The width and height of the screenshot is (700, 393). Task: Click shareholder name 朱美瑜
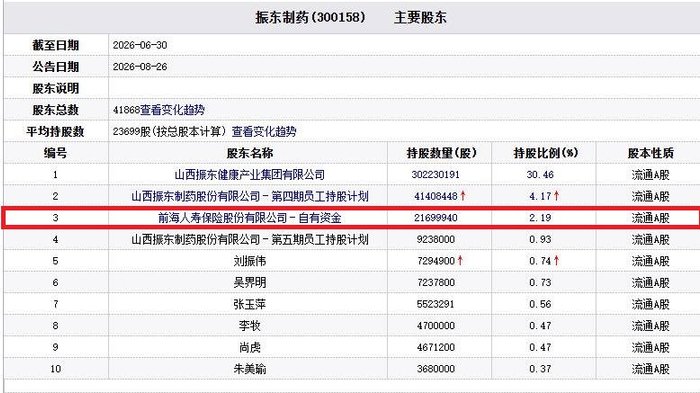point(250,369)
